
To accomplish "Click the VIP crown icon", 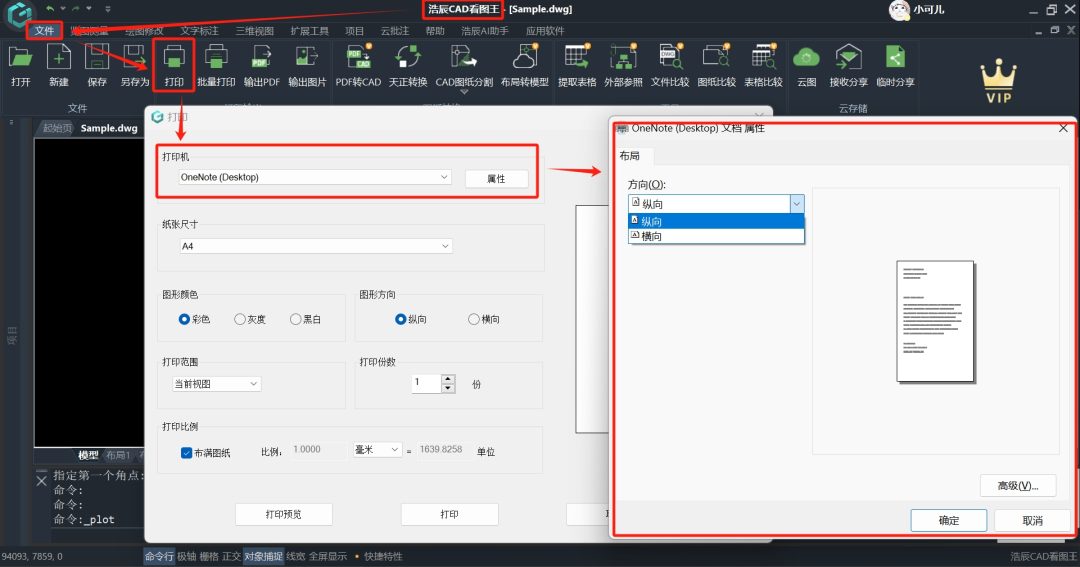I will tap(999, 81).
